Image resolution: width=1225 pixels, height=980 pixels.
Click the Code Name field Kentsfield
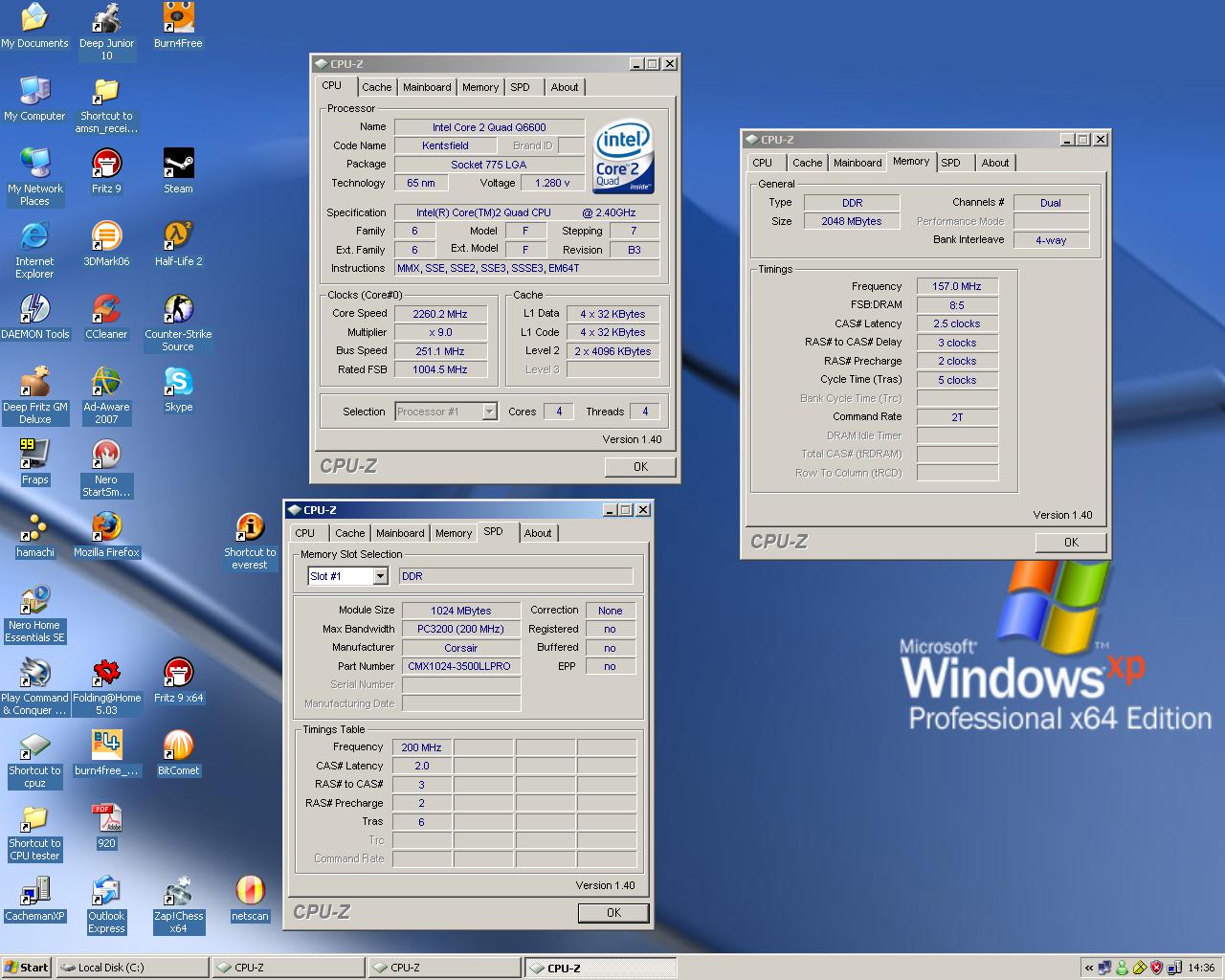pos(445,145)
